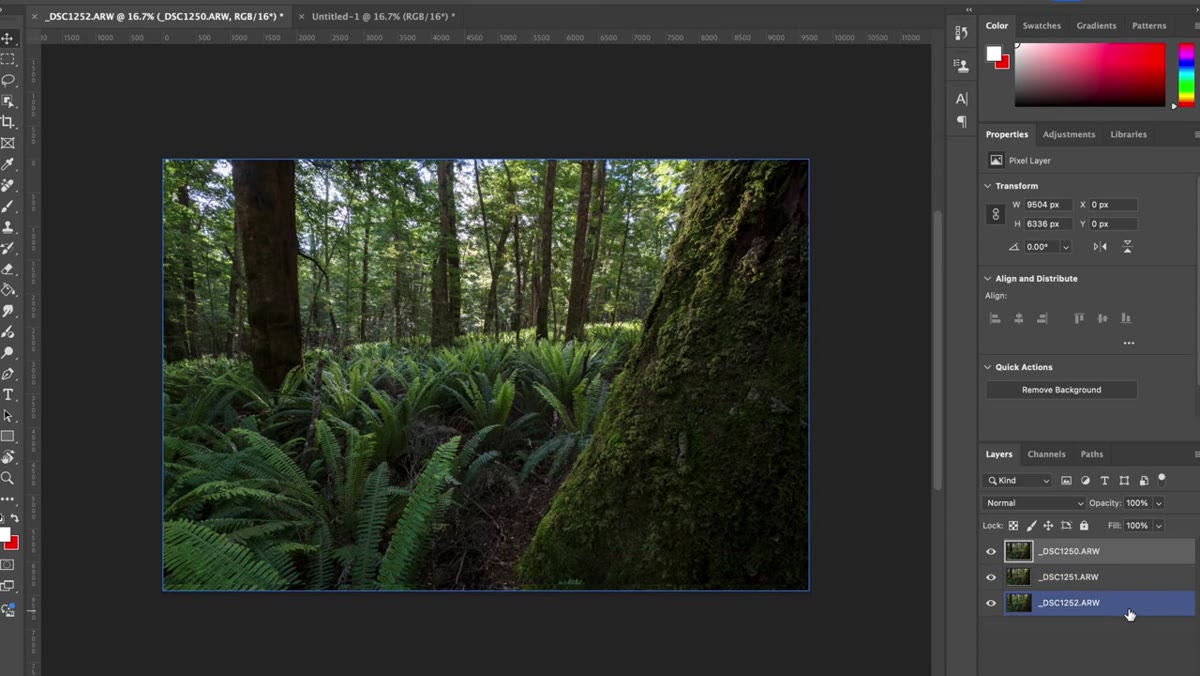Select the Brush tool
1200x676 pixels.
pyautogui.click(x=7, y=206)
